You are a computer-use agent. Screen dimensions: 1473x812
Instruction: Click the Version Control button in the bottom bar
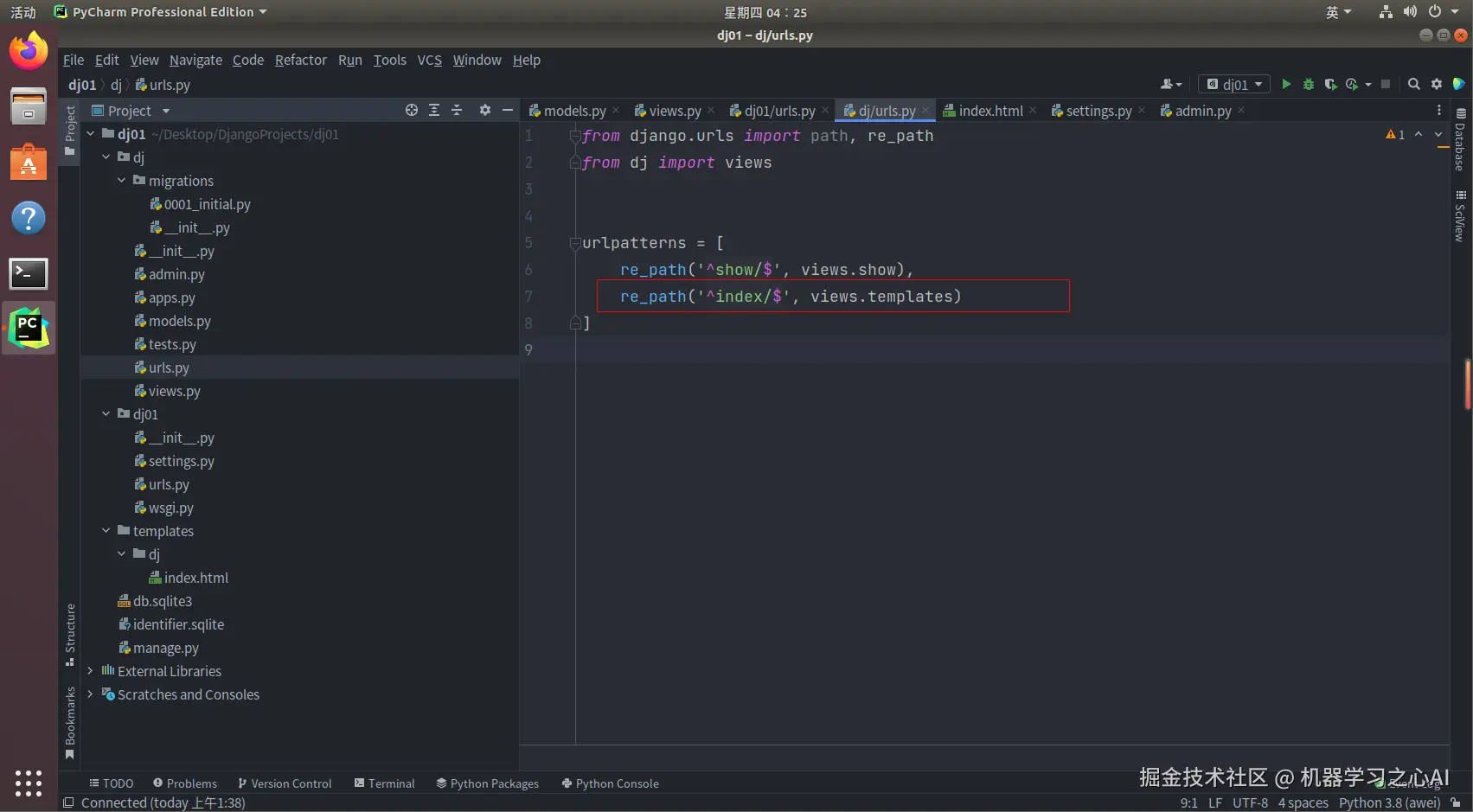[285, 783]
